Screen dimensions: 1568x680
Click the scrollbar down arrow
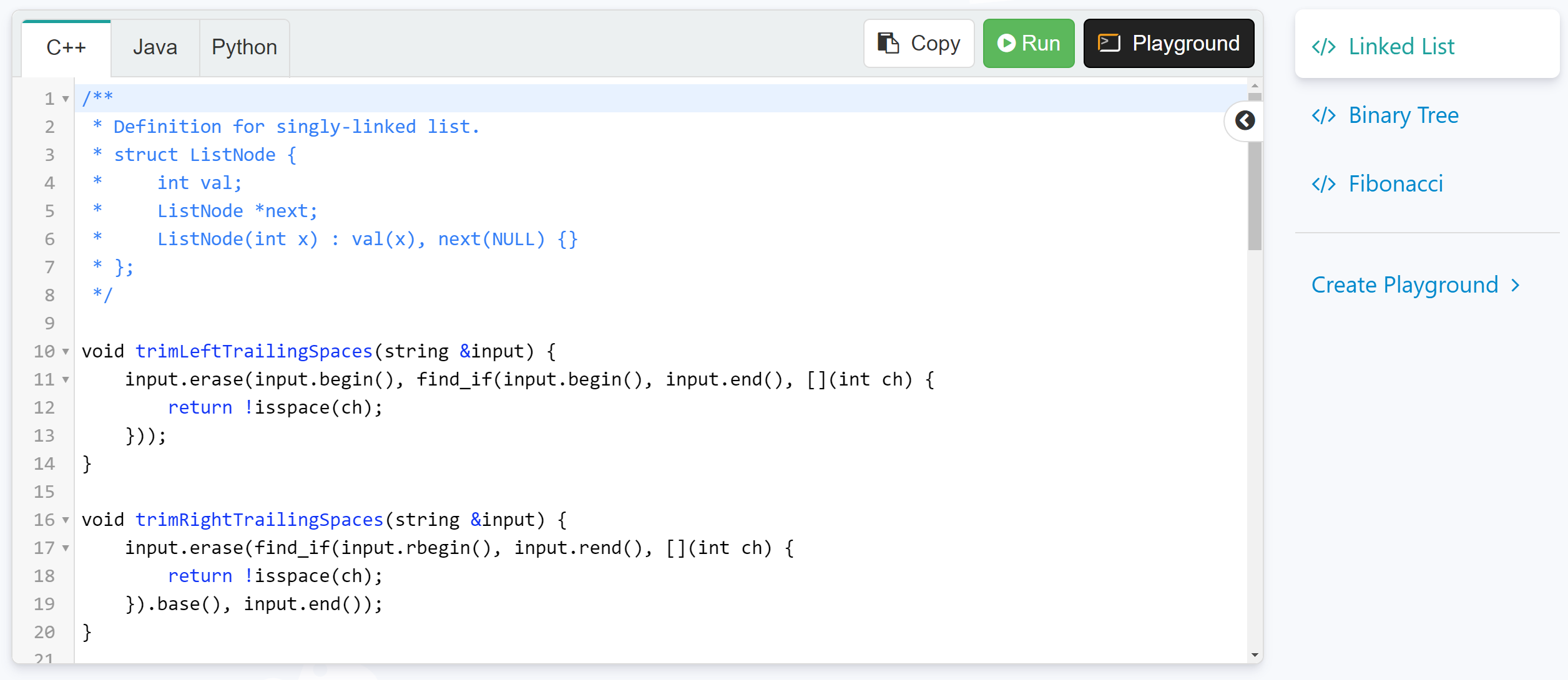[x=1255, y=655]
